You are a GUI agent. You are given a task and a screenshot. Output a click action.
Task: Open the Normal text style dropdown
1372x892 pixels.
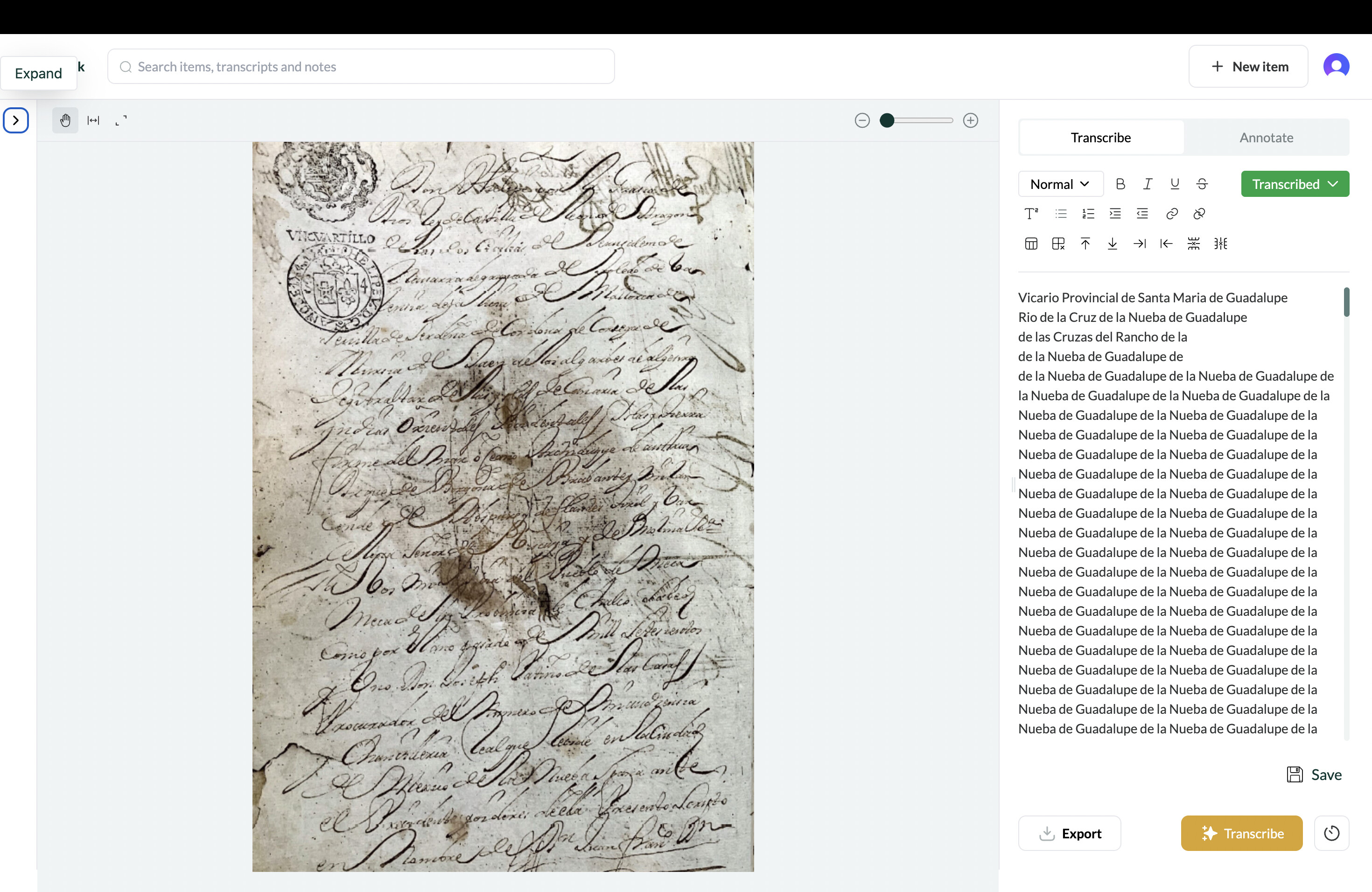coord(1059,184)
